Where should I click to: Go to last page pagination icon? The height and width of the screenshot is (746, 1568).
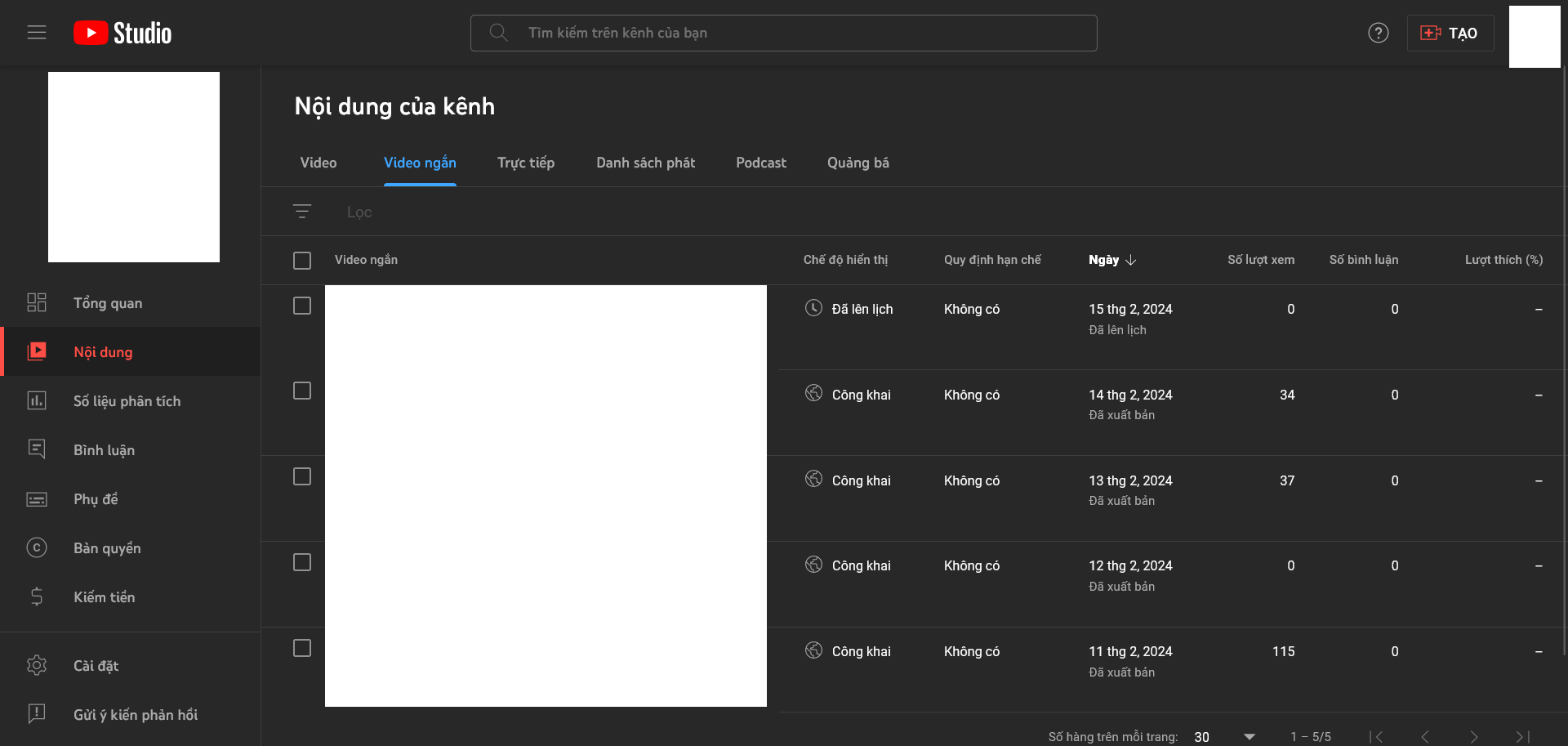click(1523, 737)
